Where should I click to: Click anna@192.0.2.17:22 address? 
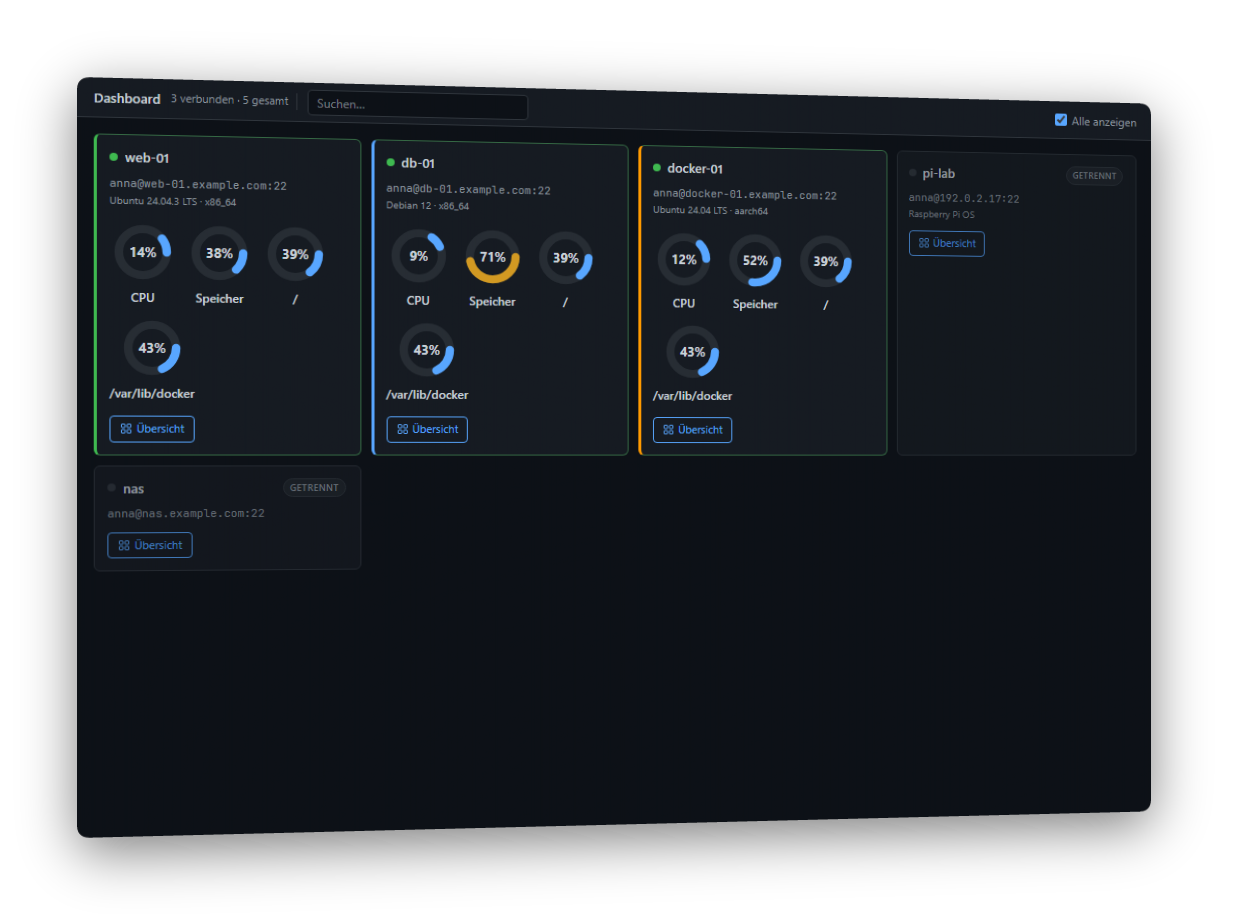964,199
